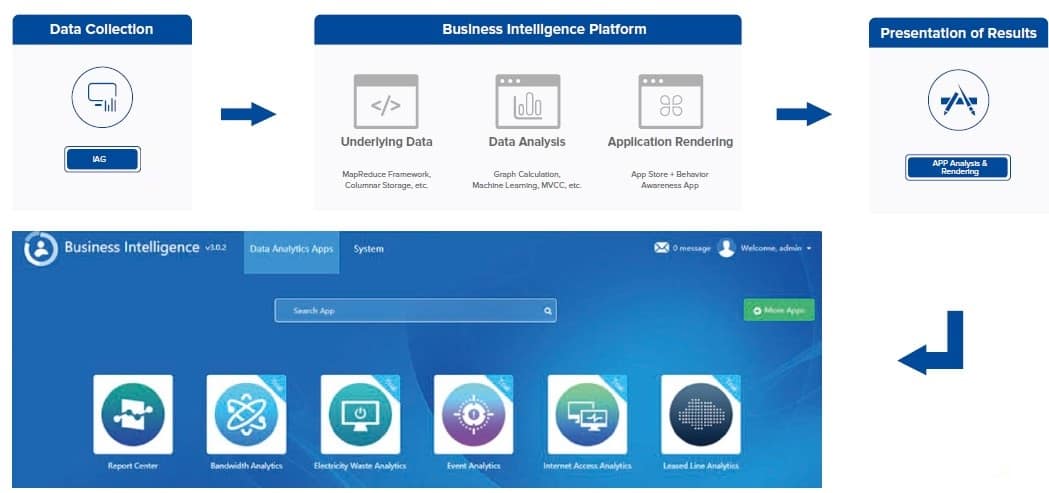Click the admin user avatar icon
This screenshot has height=493, width=1049.
click(x=726, y=248)
